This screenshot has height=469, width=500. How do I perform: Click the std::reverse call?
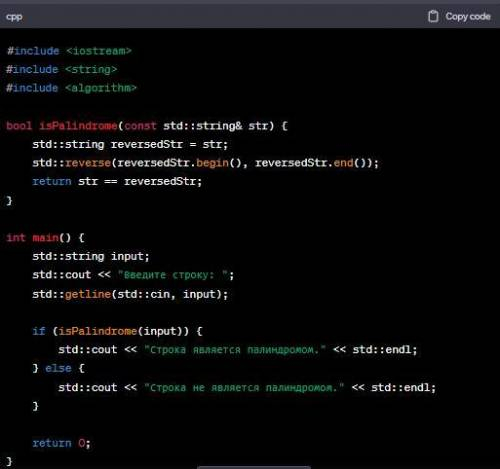coord(72,163)
